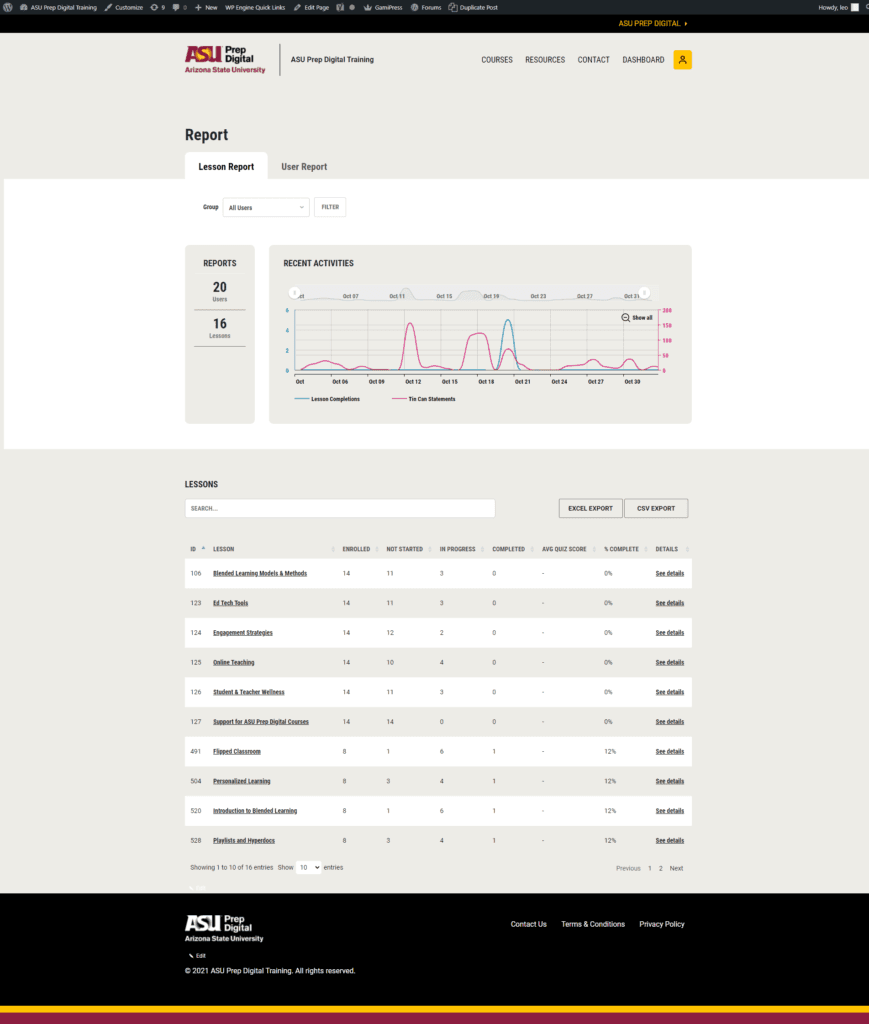Open See details for Flipped Classroom
Viewport: 869px width, 1024px height.
point(669,751)
